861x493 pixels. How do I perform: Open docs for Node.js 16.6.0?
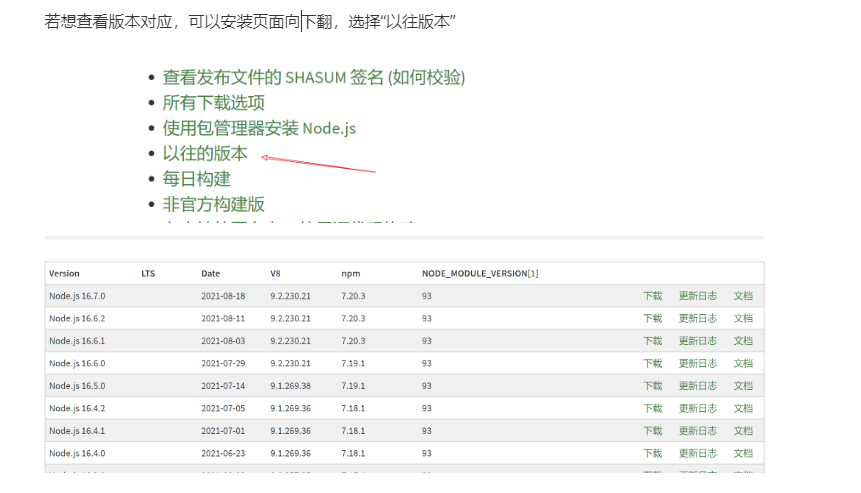[x=743, y=363]
